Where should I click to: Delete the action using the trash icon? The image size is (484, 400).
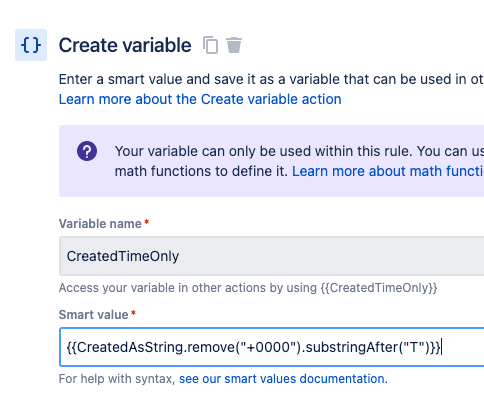tap(234, 45)
